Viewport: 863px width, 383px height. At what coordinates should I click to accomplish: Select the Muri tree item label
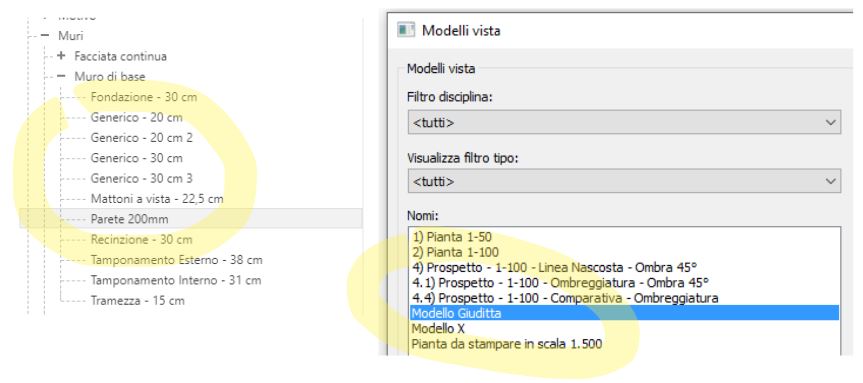point(71,36)
